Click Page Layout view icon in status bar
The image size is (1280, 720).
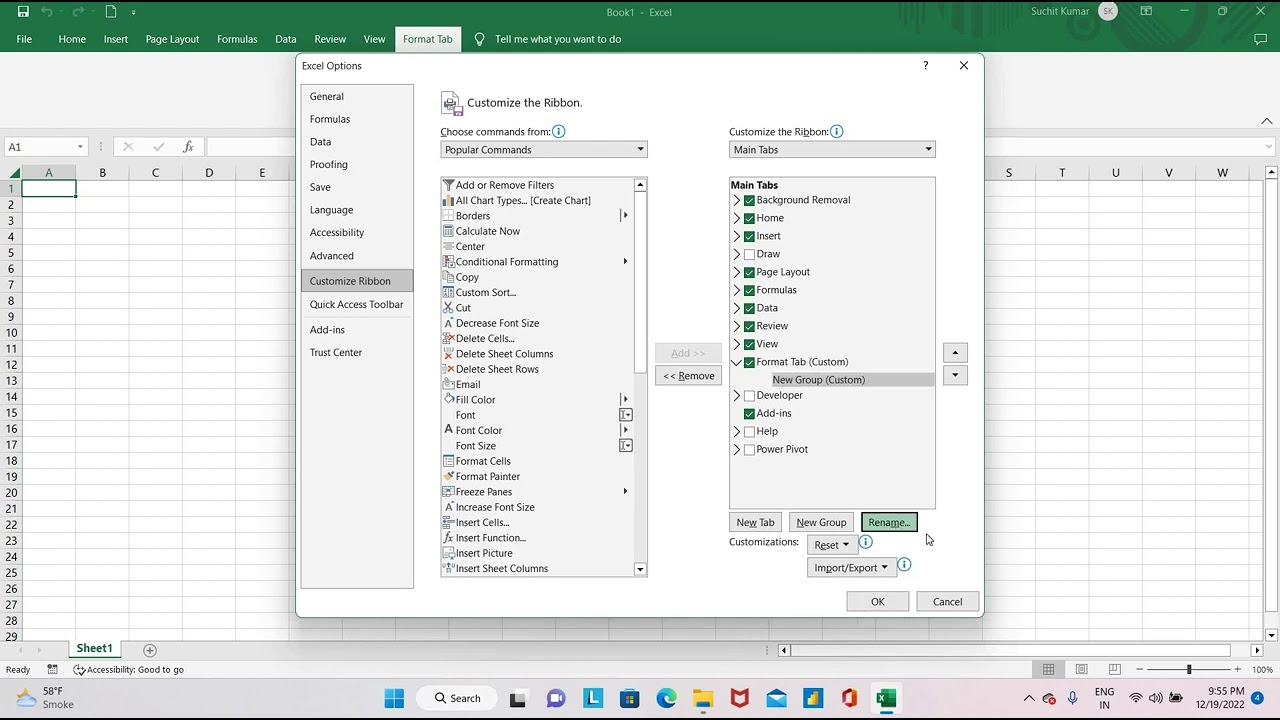1081,669
